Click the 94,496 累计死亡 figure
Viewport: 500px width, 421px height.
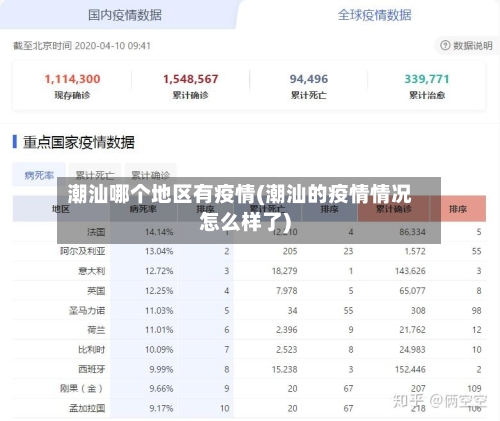309,79
